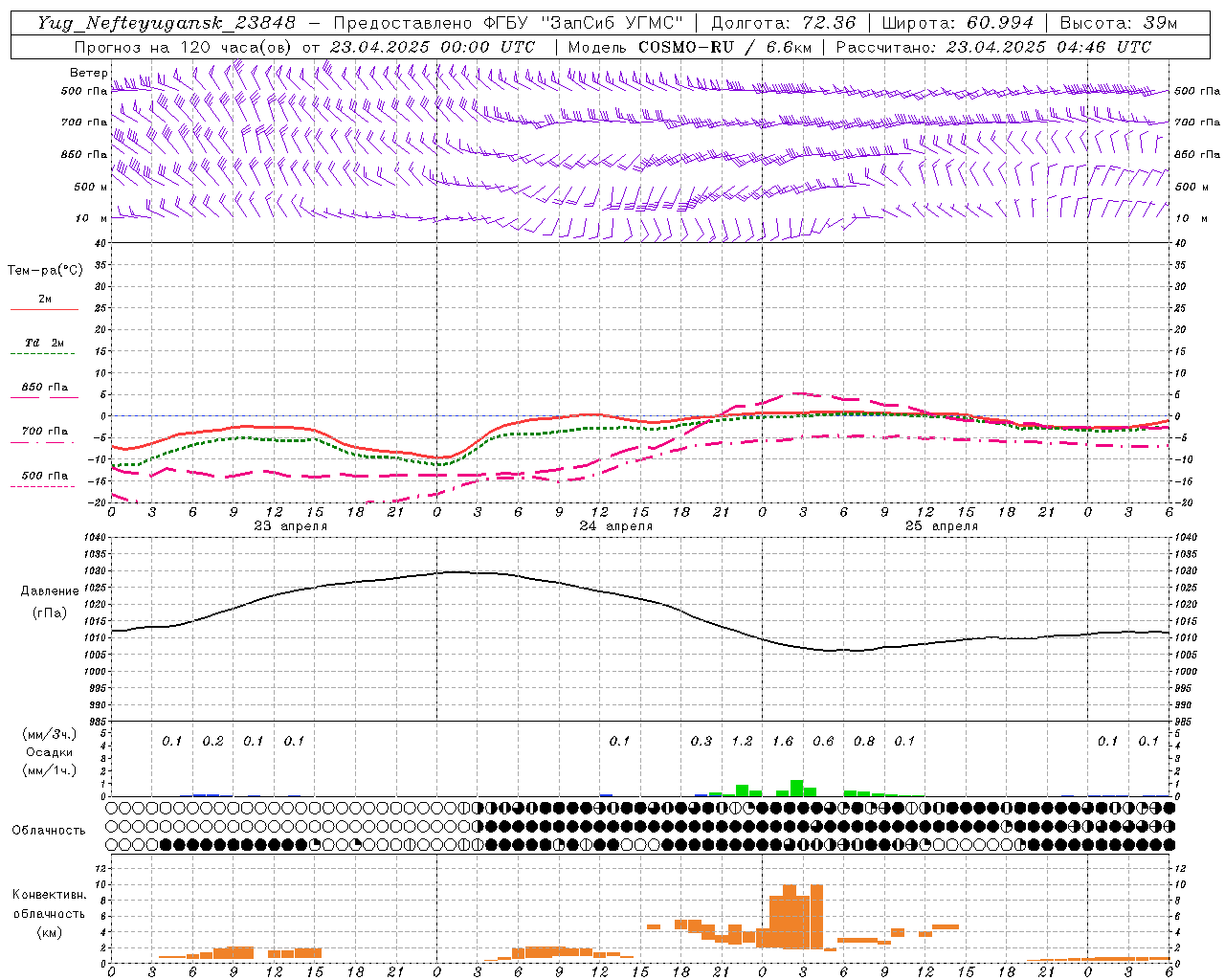Click the station title Yug_Nefteyugansk_23848

[x=167, y=23]
